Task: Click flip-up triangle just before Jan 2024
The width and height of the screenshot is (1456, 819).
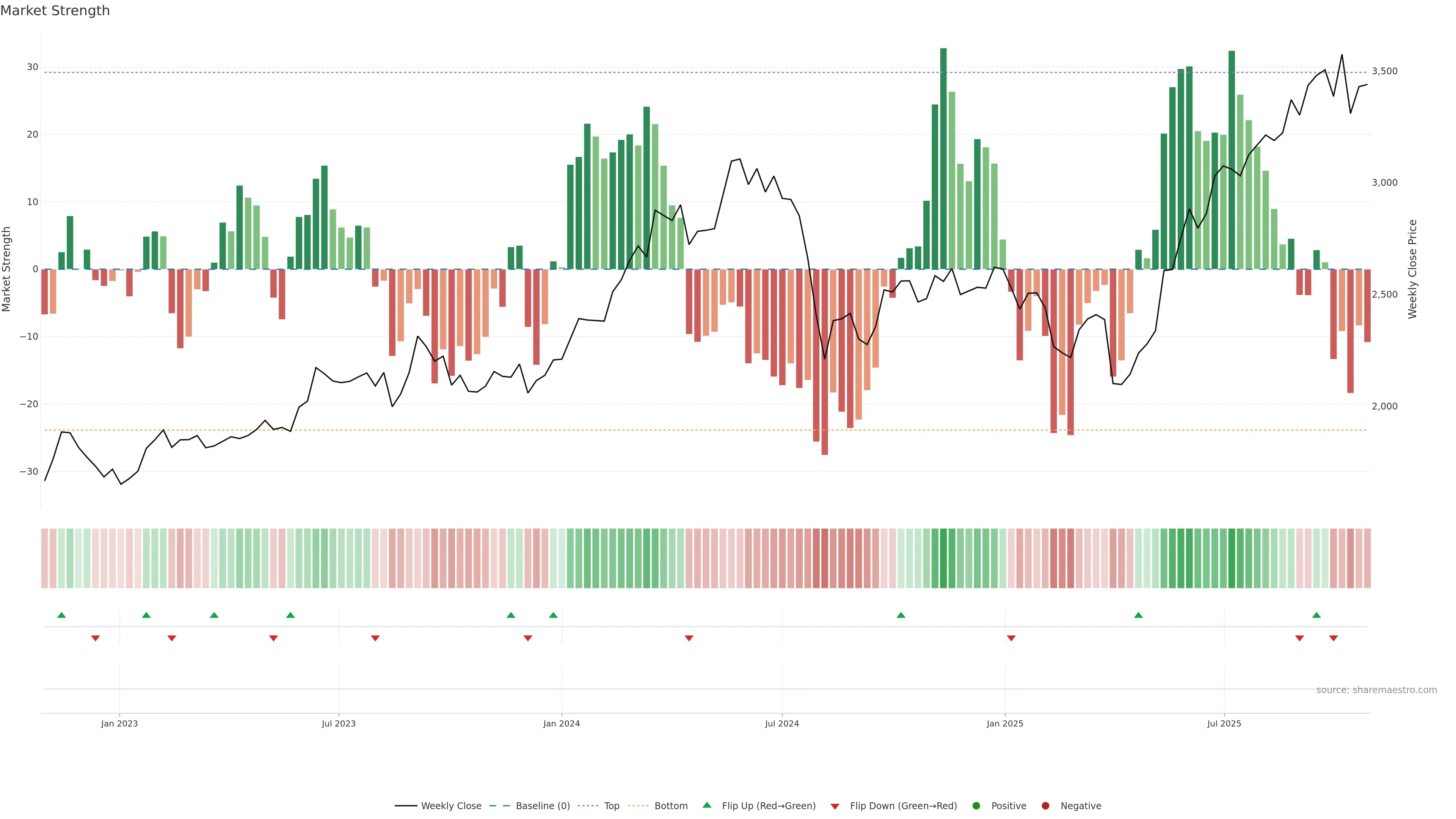Action: coord(553,615)
